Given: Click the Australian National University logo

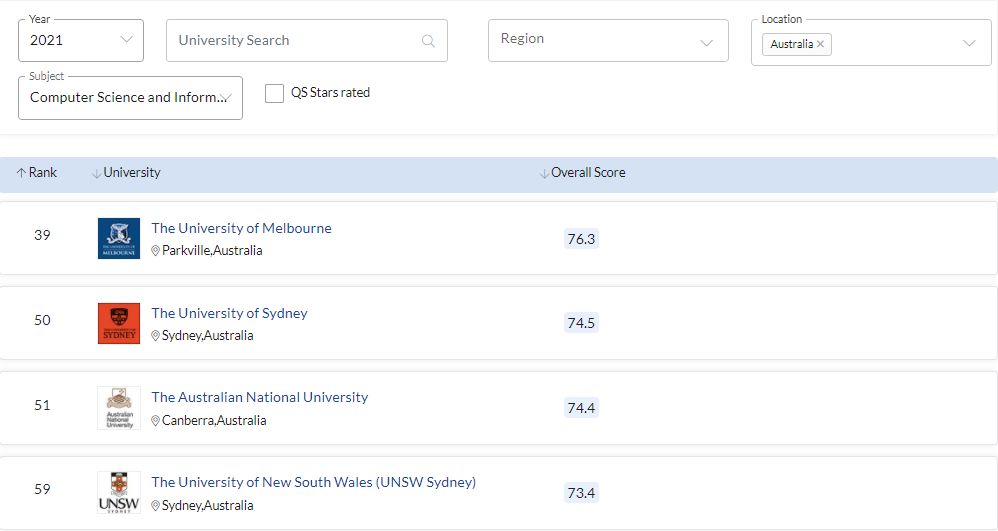Looking at the screenshot, I should [119, 408].
